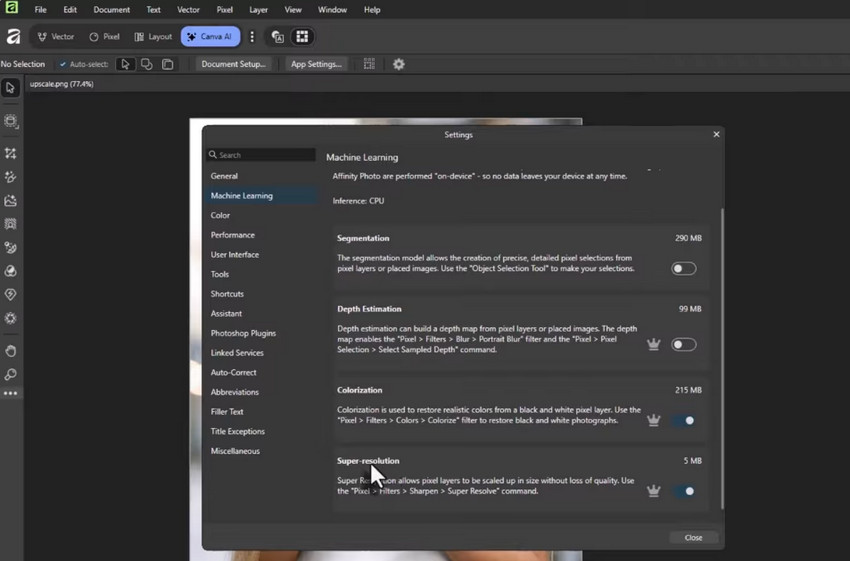Uncheck the Auto-select checkbox
Image resolution: width=850 pixels, height=561 pixels.
[63, 65]
